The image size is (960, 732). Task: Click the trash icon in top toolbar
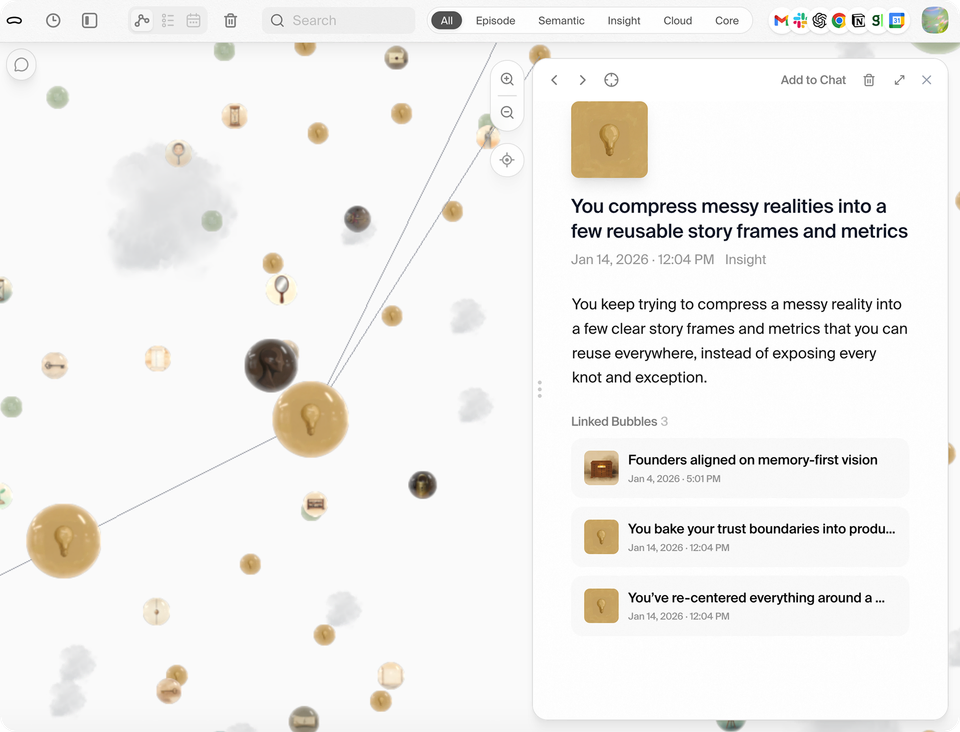[231, 20]
